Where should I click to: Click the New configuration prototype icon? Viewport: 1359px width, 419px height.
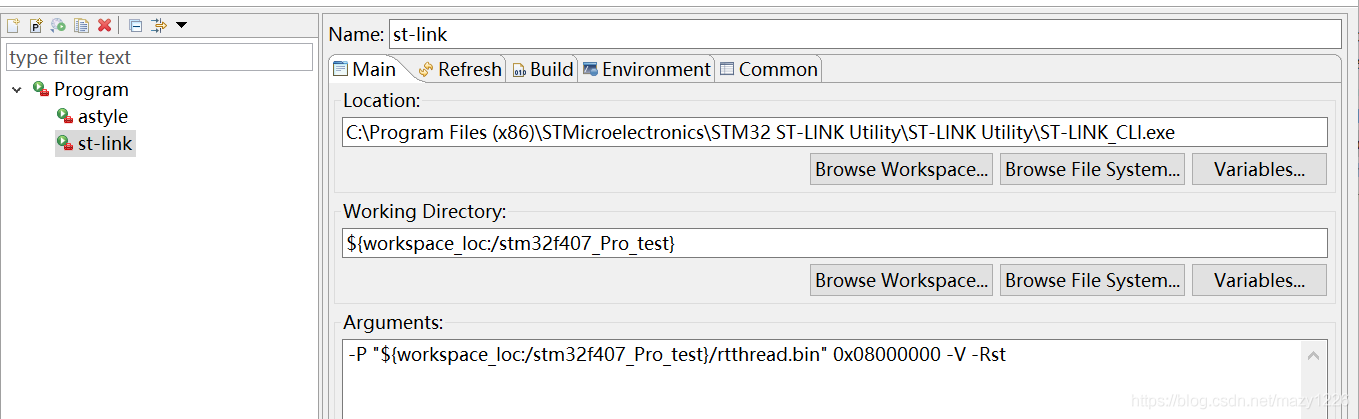point(36,25)
